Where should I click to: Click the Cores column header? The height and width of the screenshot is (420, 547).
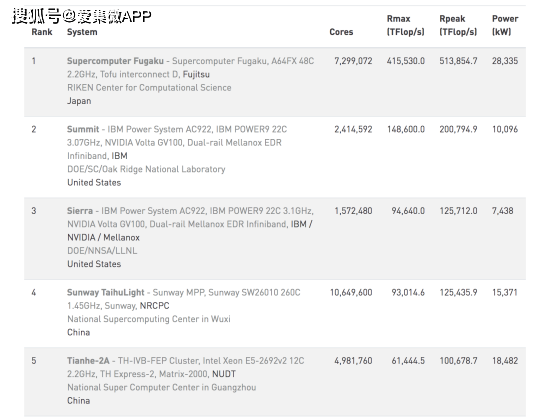point(341,32)
